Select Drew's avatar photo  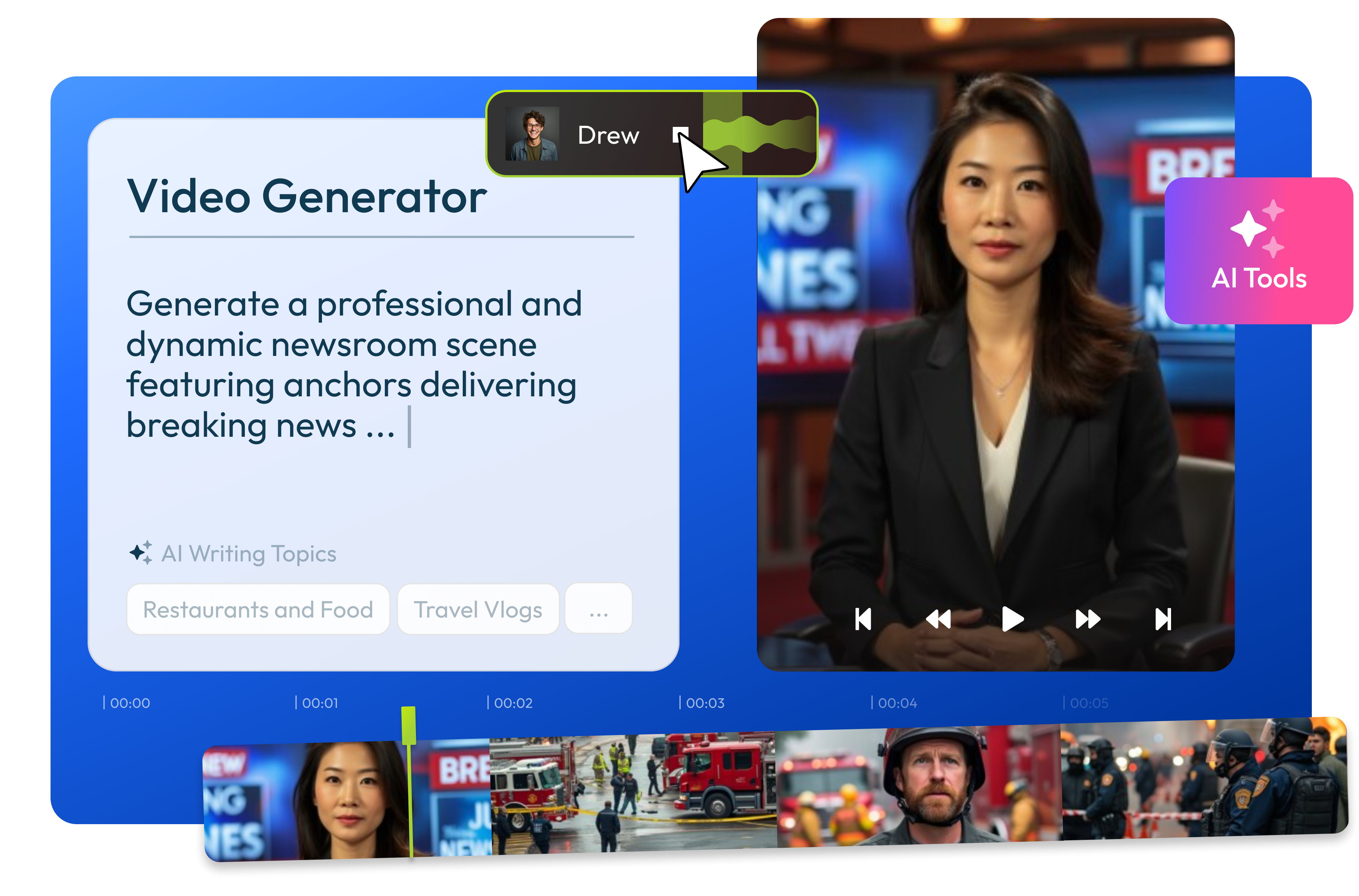click(x=532, y=134)
